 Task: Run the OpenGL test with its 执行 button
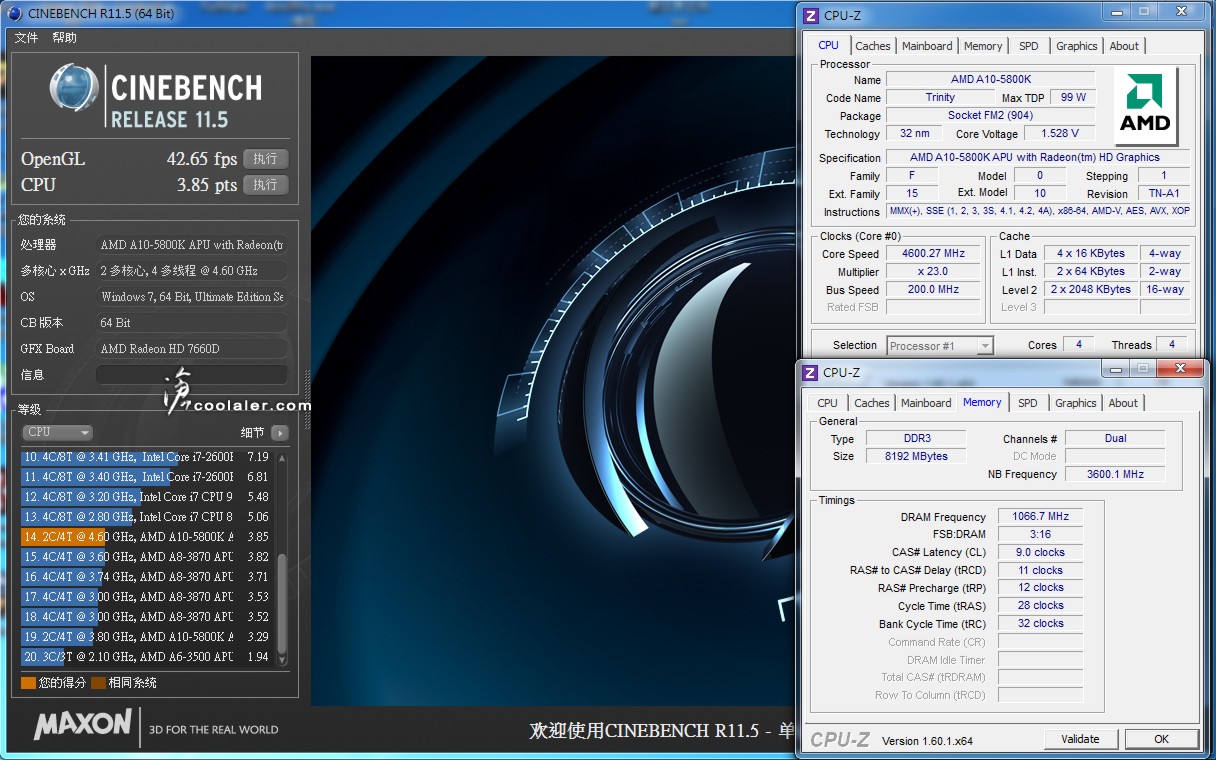[265, 159]
